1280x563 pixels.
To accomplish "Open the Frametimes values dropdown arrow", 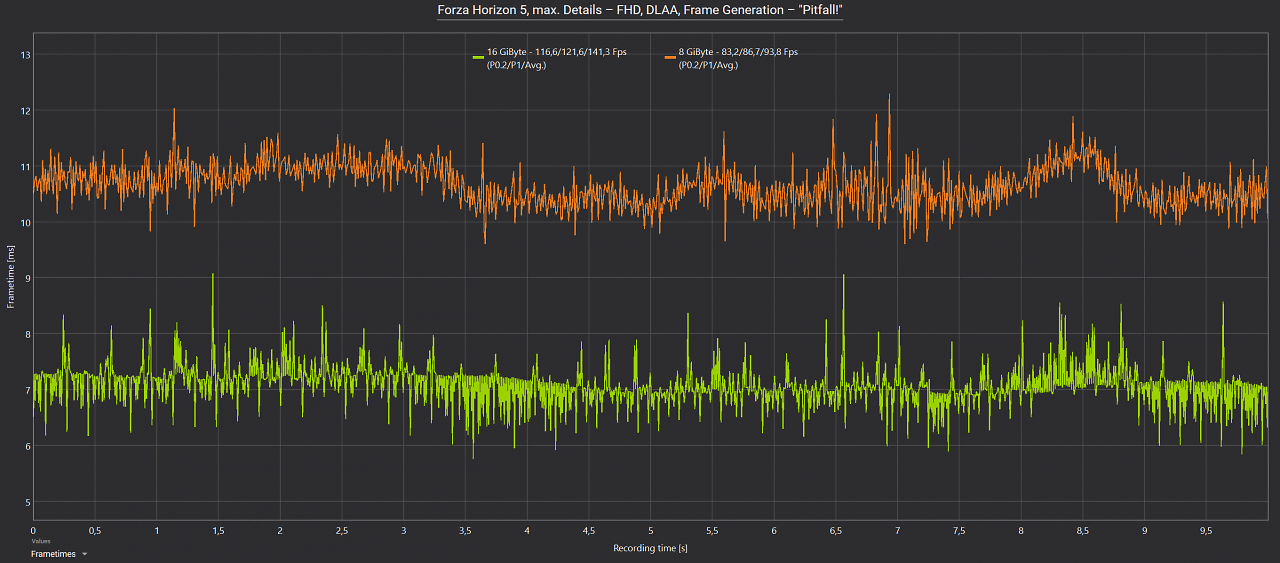I will (85, 553).
